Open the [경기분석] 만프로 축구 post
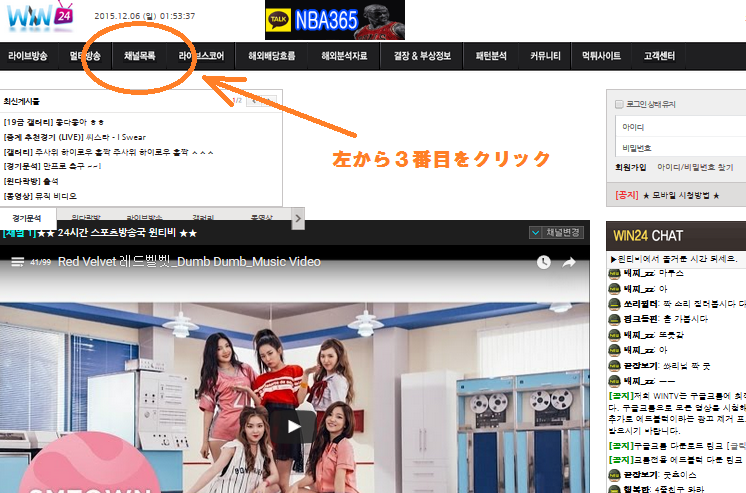The height and width of the screenshot is (493, 746). point(52,166)
